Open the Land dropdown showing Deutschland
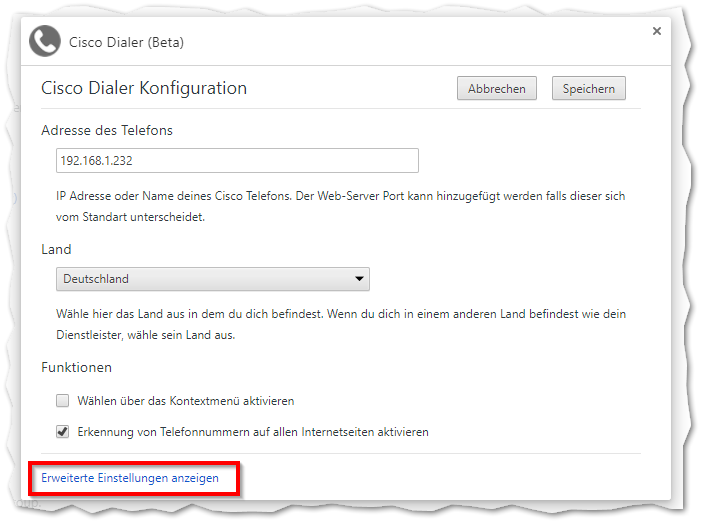This screenshot has width=701, height=523. tap(212, 279)
